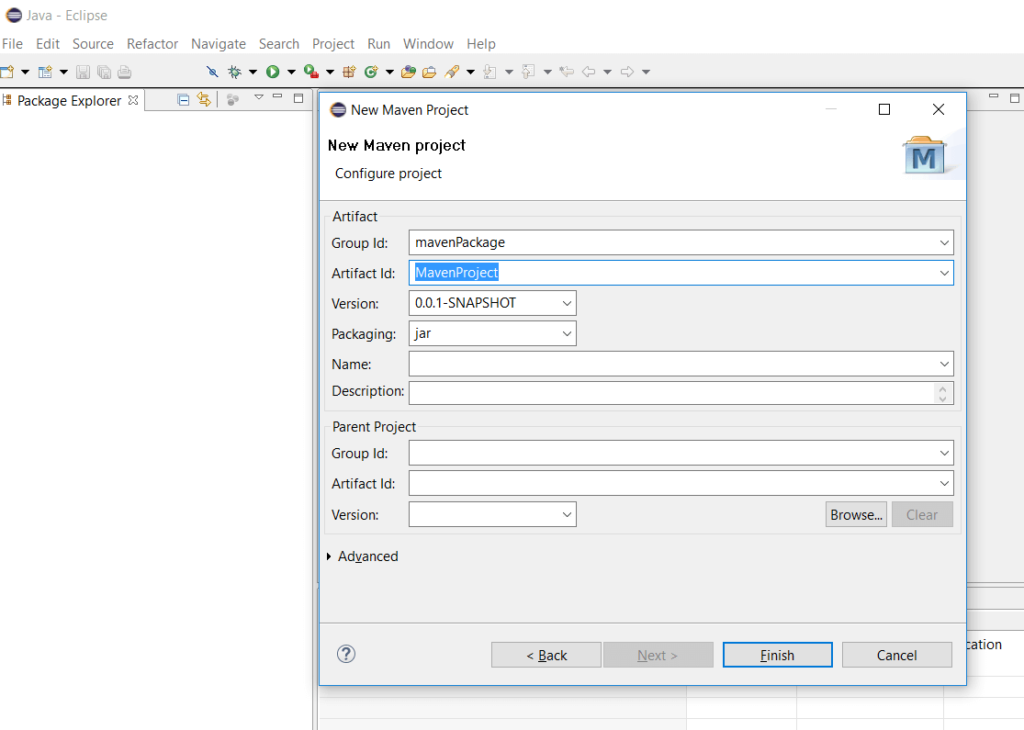Open the Navigate menu
Image resolution: width=1024 pixels, height=730 pixels.
coord(218,43)
